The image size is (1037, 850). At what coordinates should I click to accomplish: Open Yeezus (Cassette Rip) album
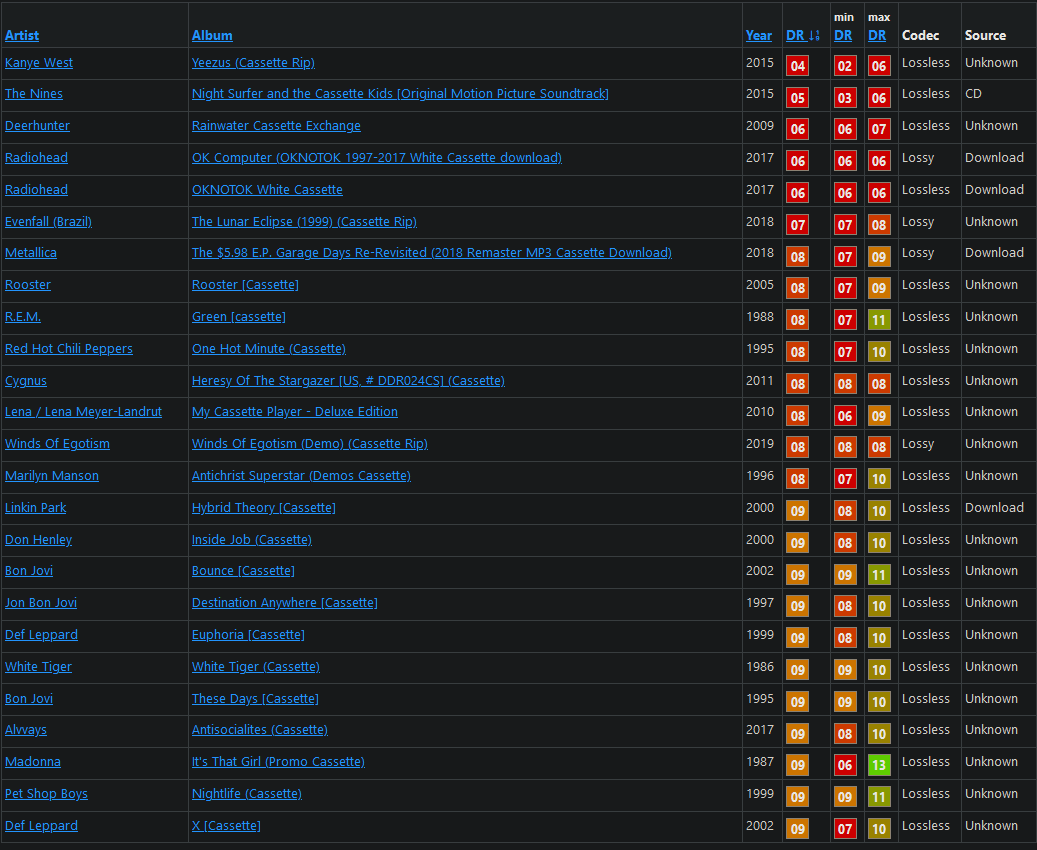click(253, 63)
